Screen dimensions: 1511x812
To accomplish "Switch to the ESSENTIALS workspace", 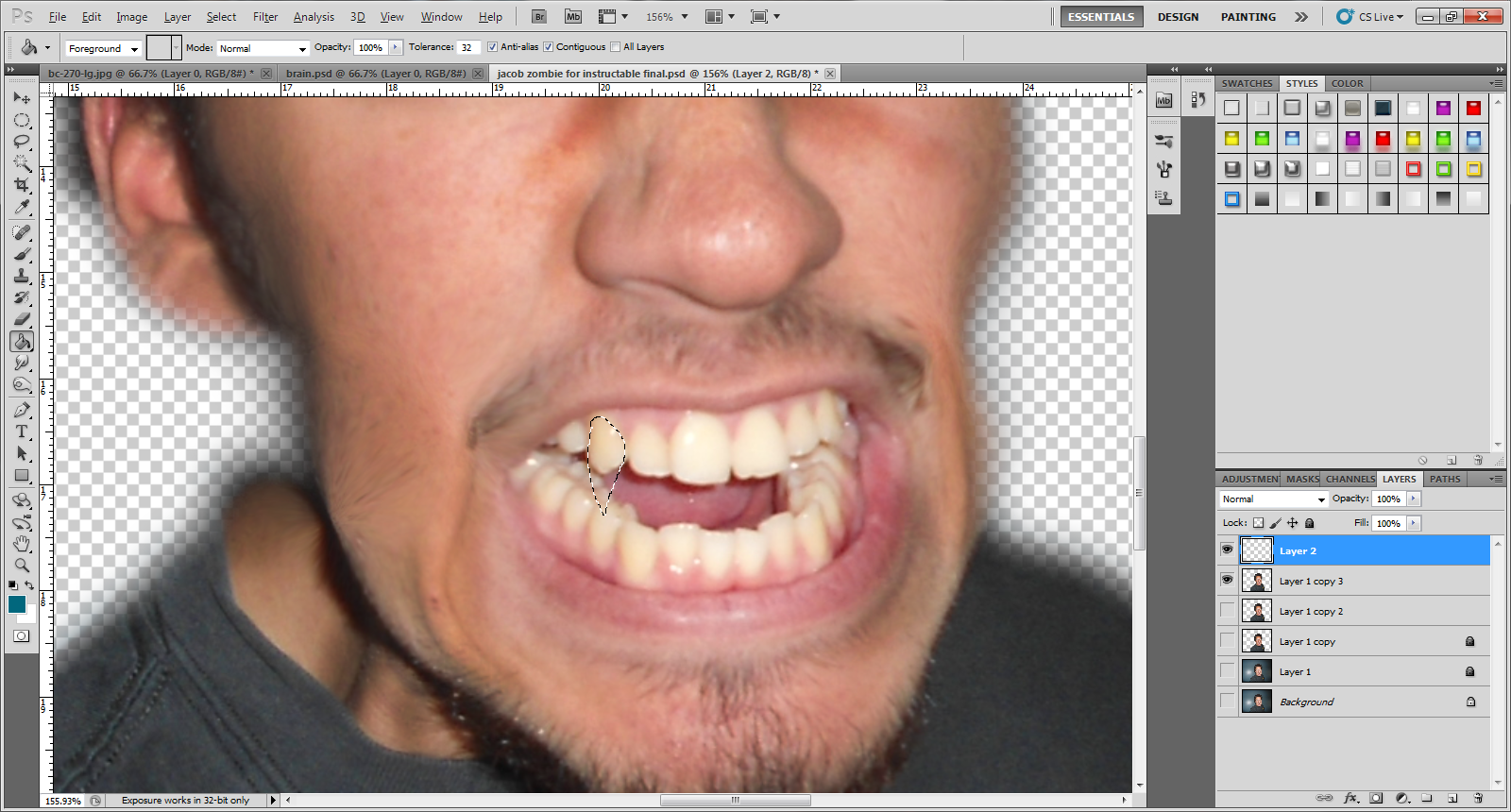I will pos(1101,17).
